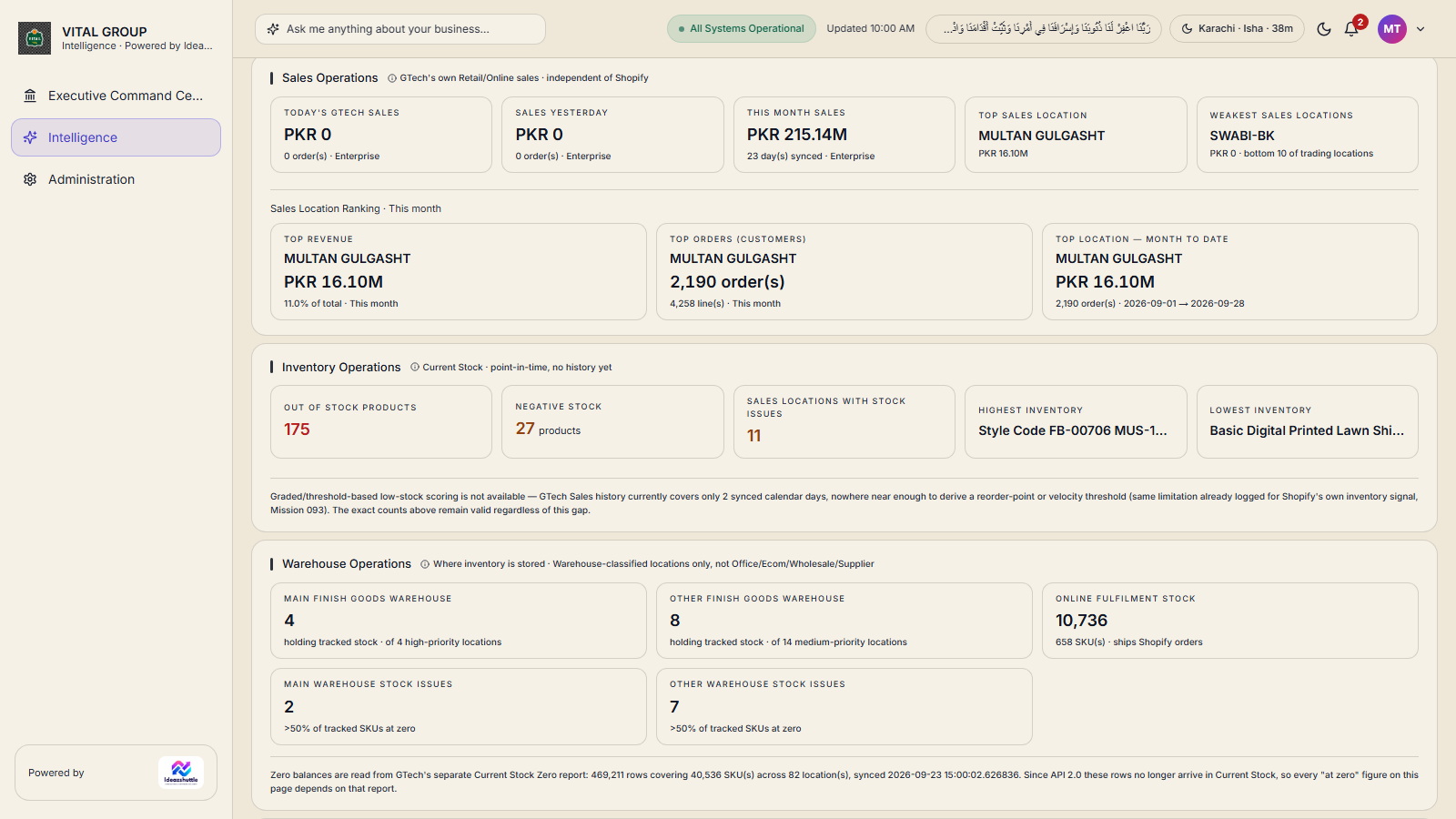The height and width of the screenshot is (819, 1456).
Task: Click Main Finish Goods Warehouse count 4
Action: (289, 621)
